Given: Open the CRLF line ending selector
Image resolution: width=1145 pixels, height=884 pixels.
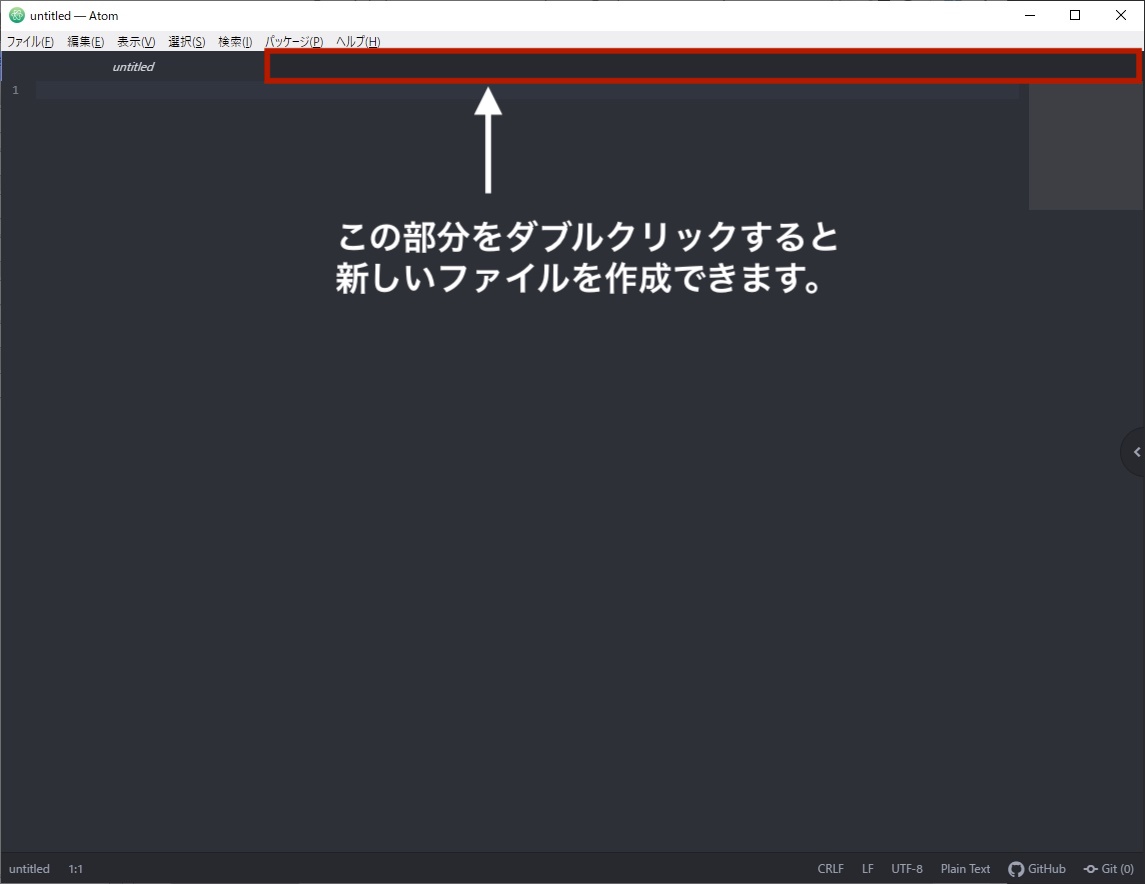Looking at the screenshot, I should click(830, 869).
